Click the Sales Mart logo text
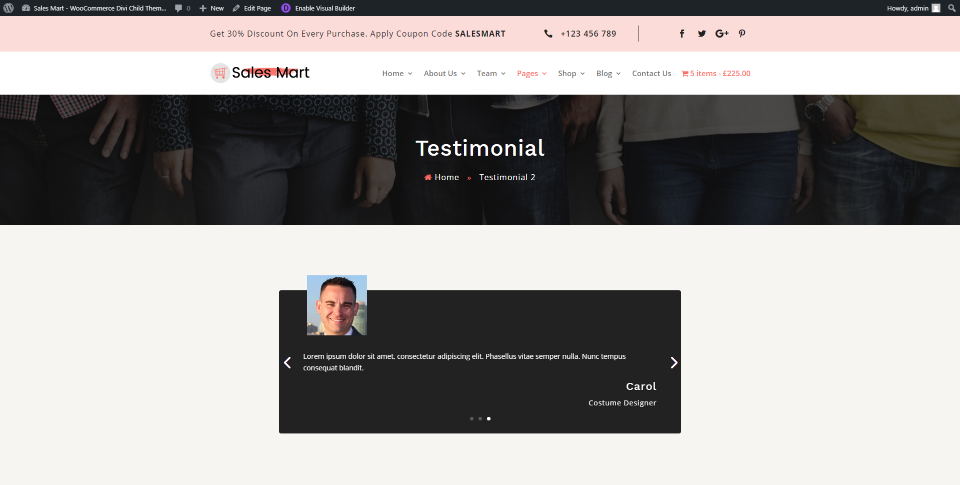The width and height of the screenshot is (960, 485). [271, 73]
